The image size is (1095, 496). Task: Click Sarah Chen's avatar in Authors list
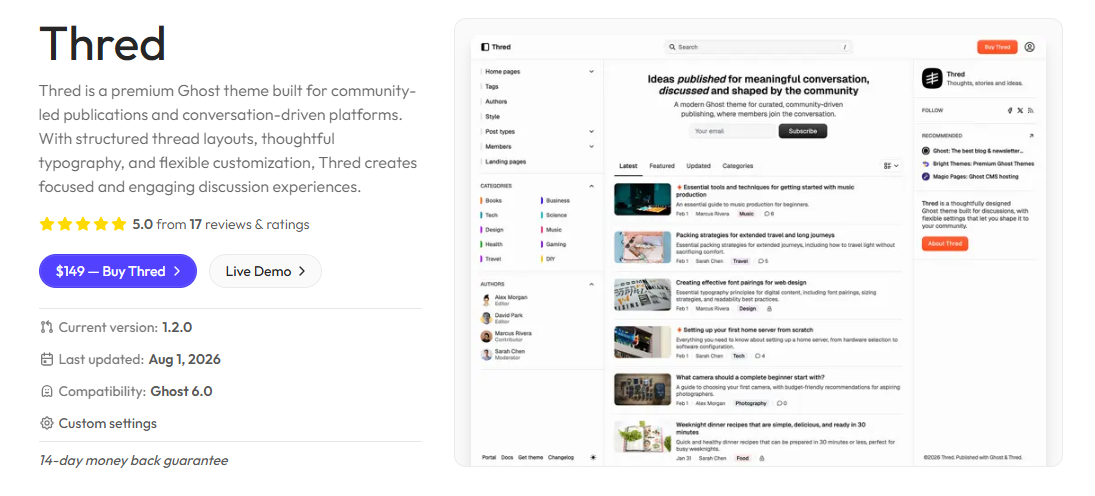point(486,355)
